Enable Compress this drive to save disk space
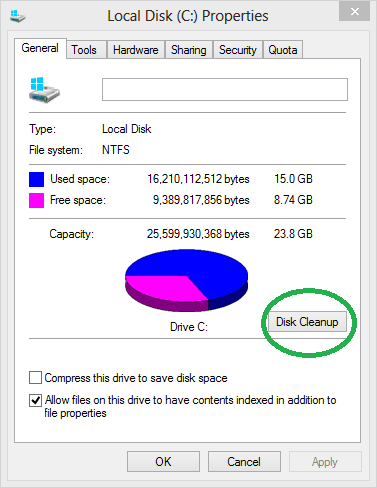The image size is (377, 488). 35,378
